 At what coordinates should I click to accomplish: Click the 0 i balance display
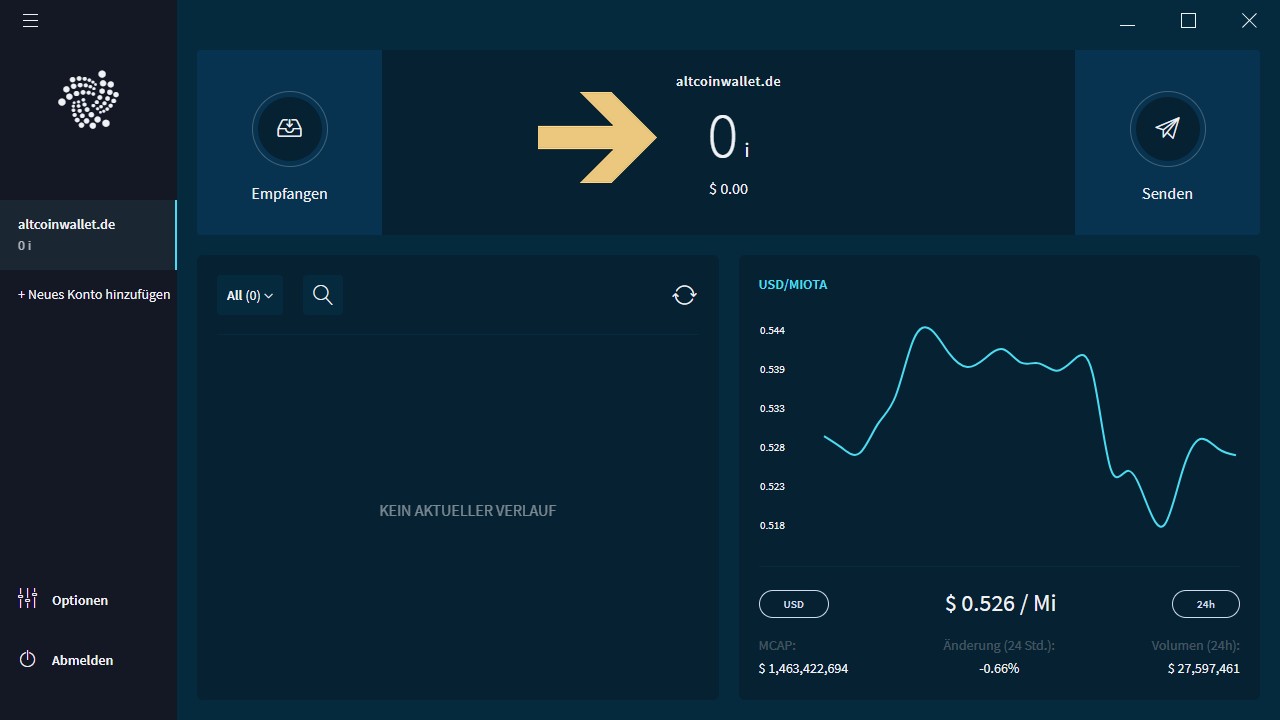728,138
